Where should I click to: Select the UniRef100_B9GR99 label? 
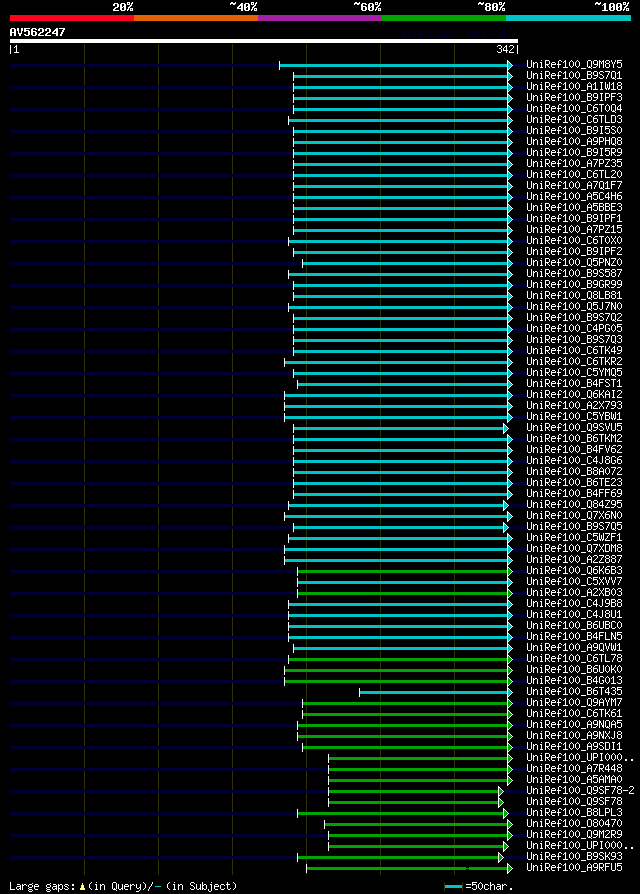coord(574,285)
